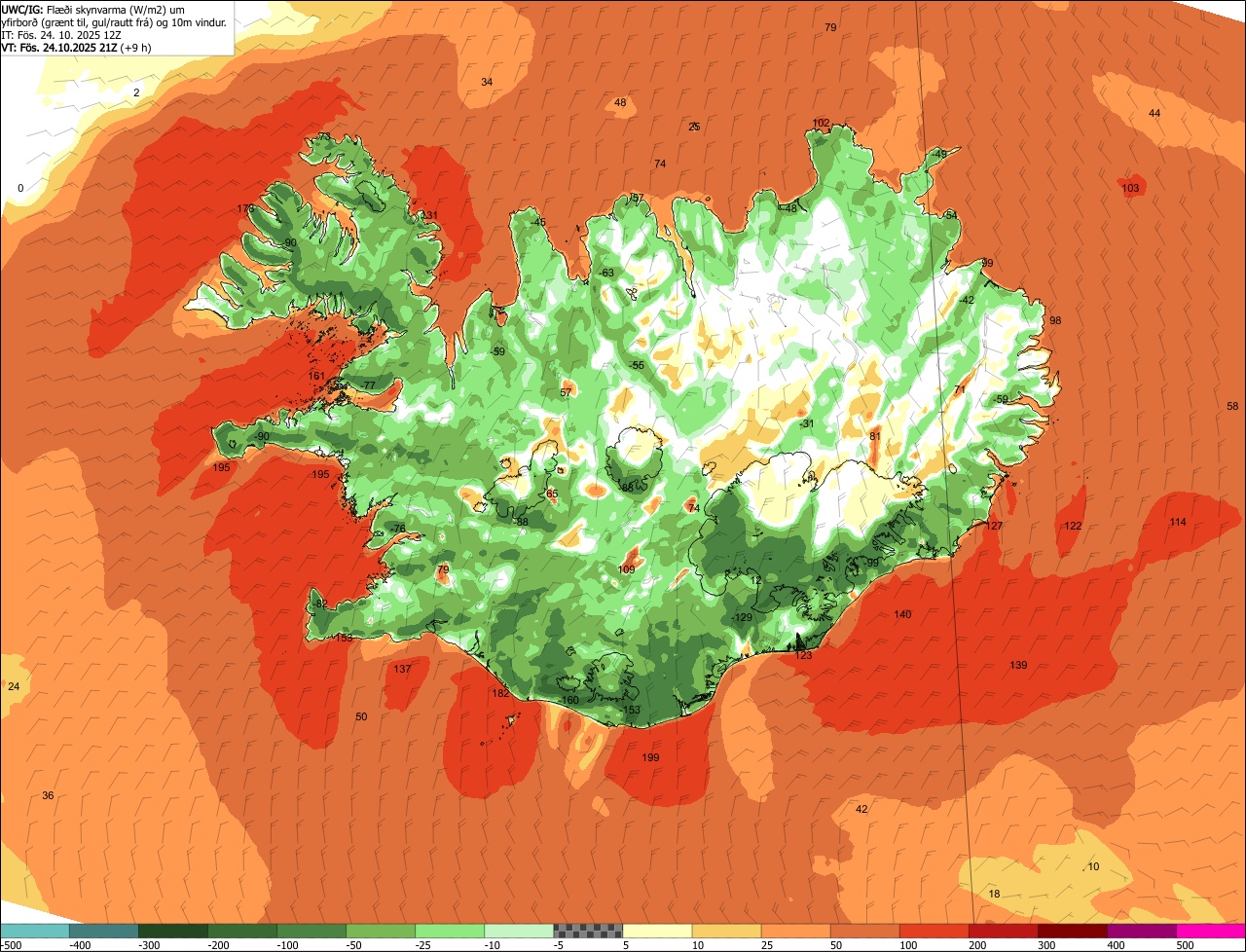Click the value 127 on the southeast coast

994,526
